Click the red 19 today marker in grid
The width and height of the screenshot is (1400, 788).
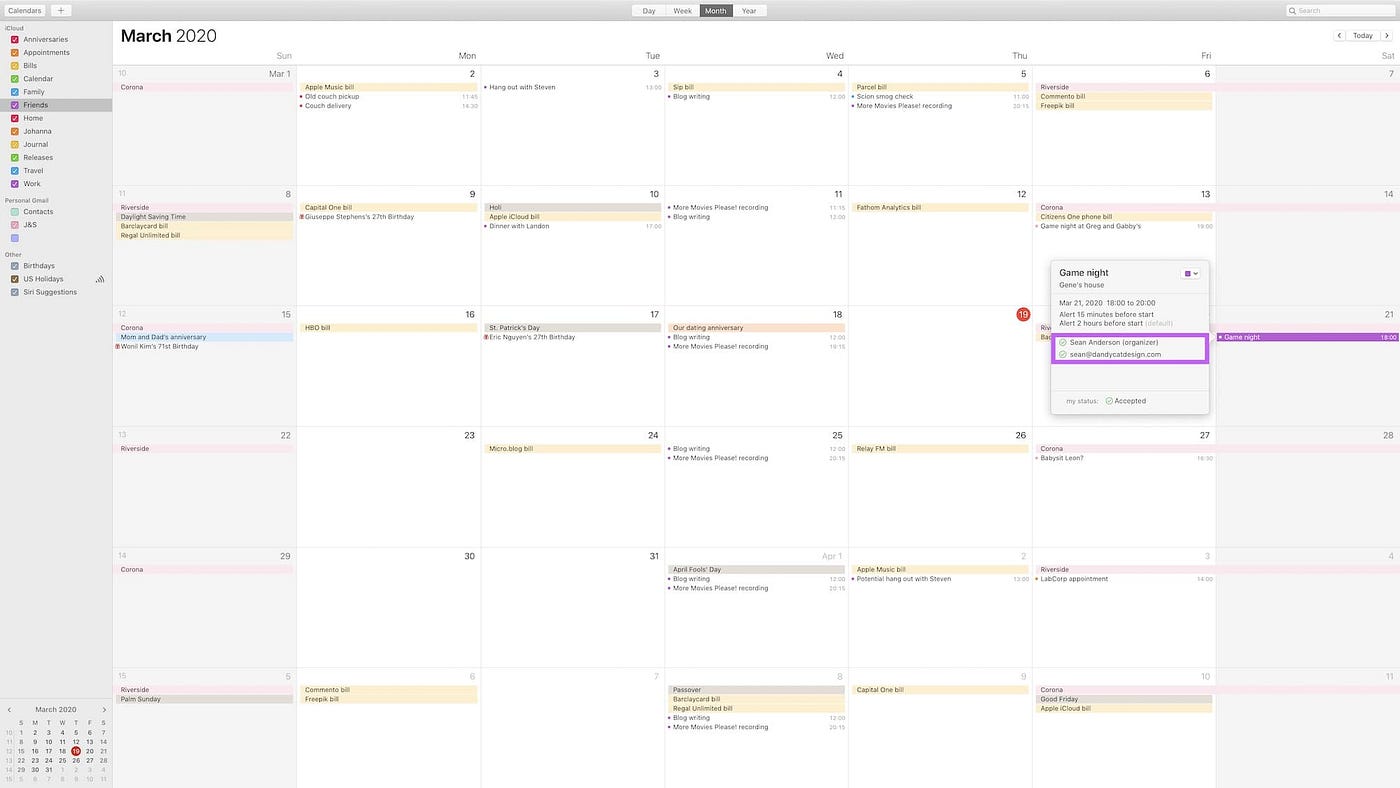(1023, 314)
